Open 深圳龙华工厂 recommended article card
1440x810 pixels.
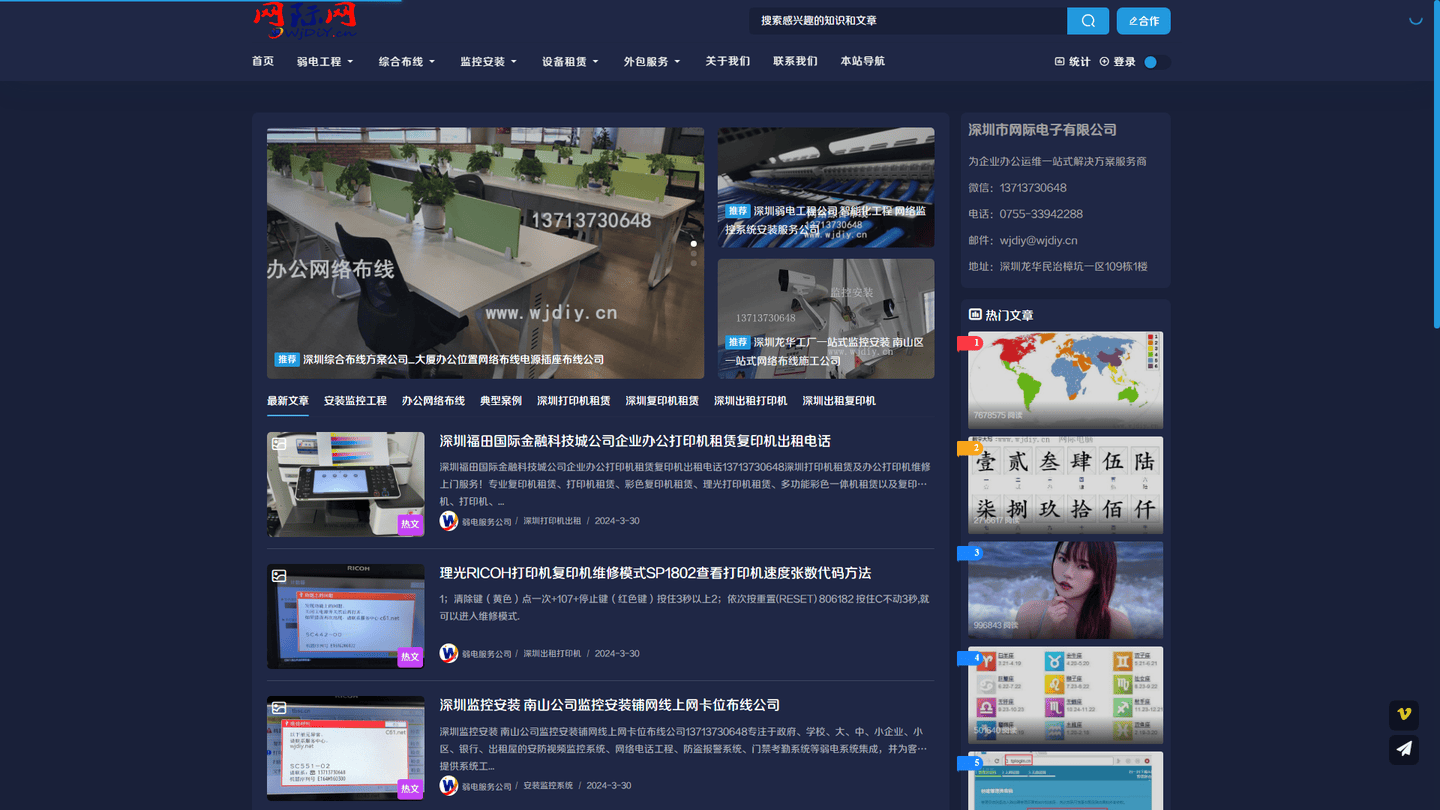[826, 319]
